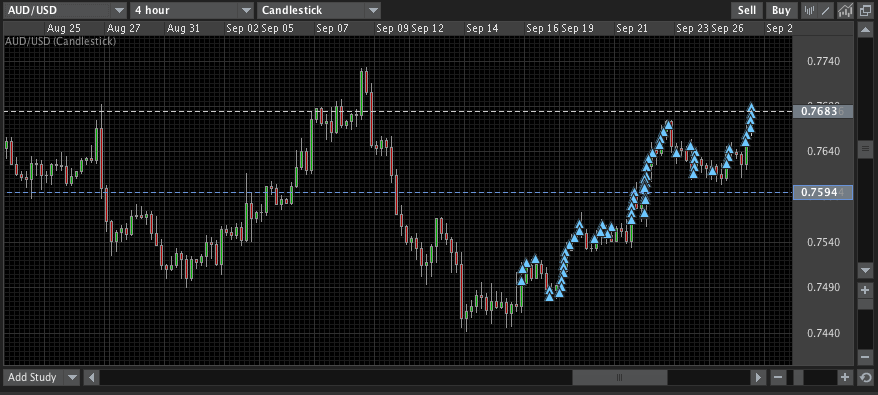Open the chart studies graph icon

click(x=846, y=10)
